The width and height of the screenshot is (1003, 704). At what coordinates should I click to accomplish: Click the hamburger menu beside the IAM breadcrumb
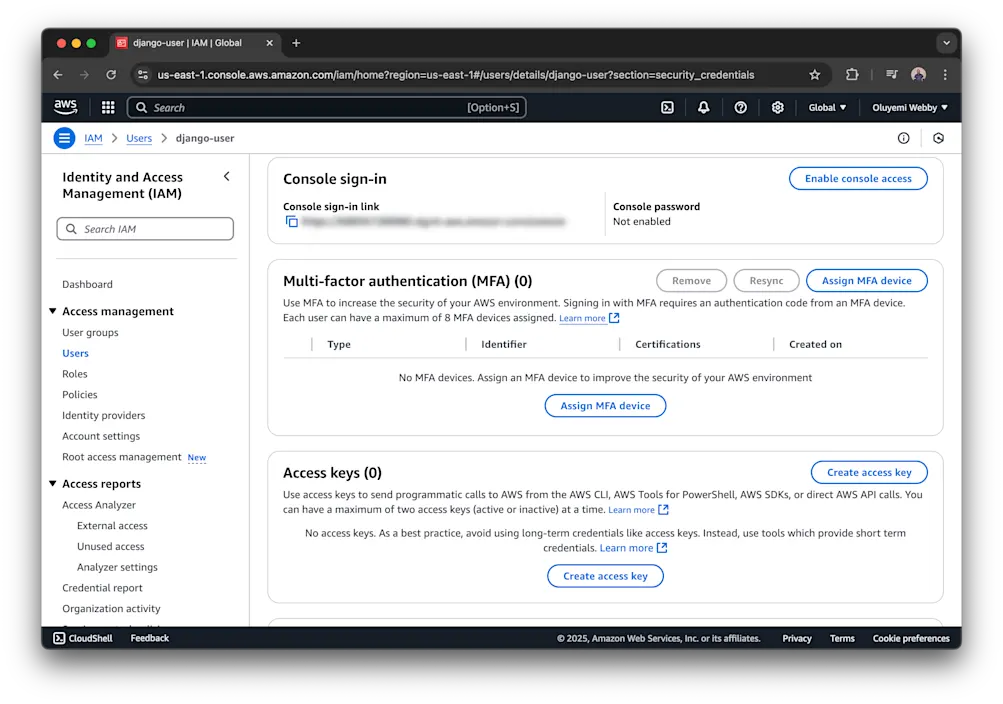pos(63,138)
